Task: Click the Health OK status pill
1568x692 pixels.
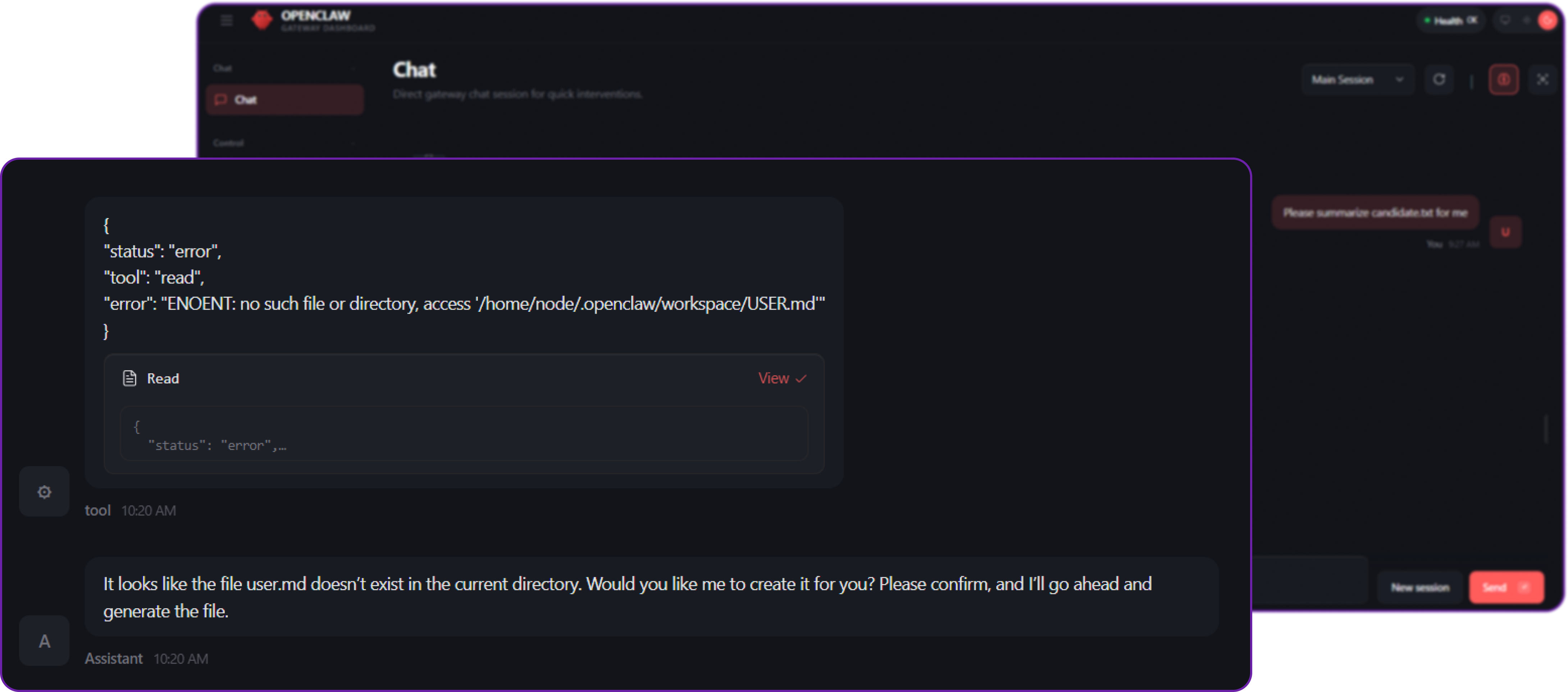Action: point(1451,21)
